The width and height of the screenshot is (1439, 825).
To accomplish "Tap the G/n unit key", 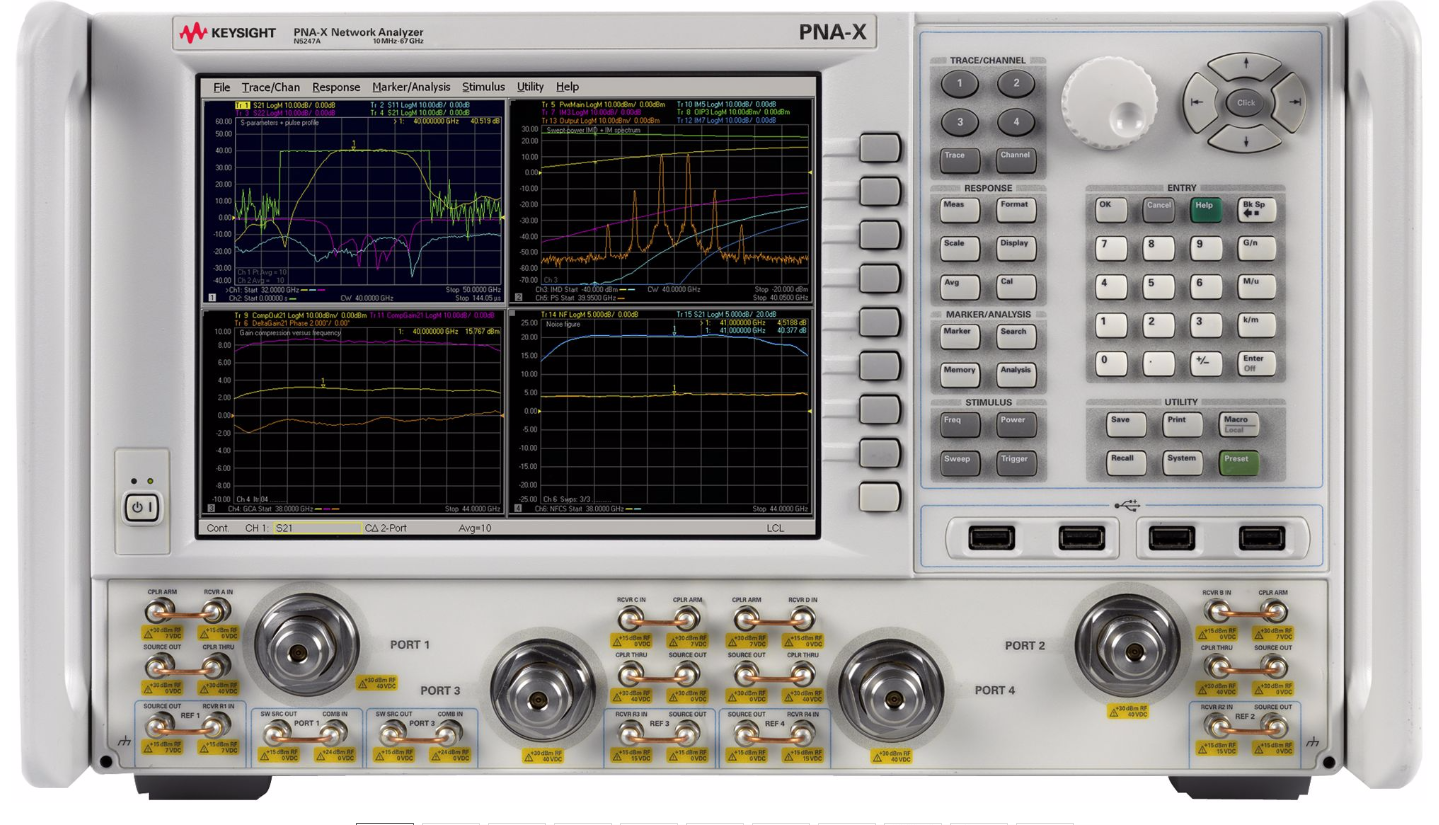I will point(1256,248).
